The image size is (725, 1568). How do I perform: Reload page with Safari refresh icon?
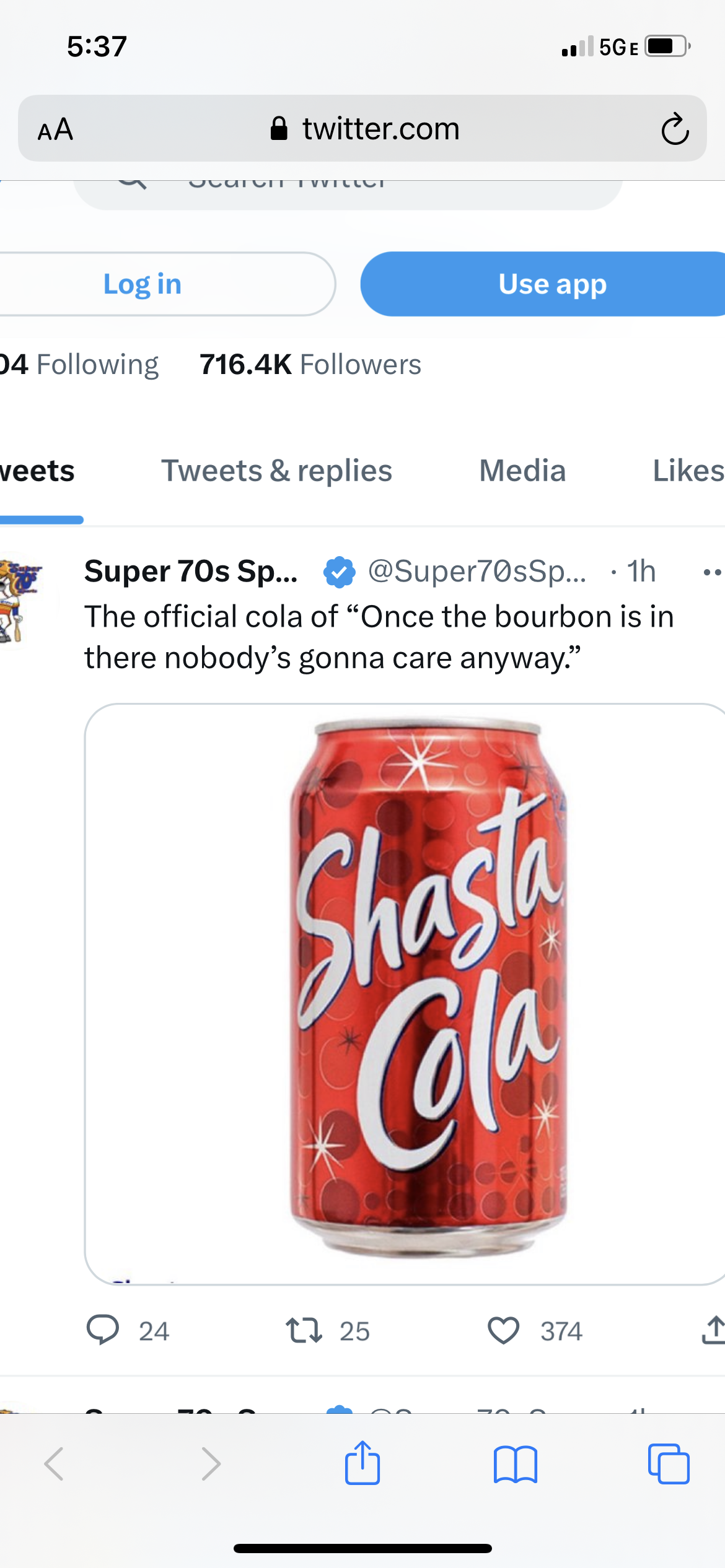point(675,129)
